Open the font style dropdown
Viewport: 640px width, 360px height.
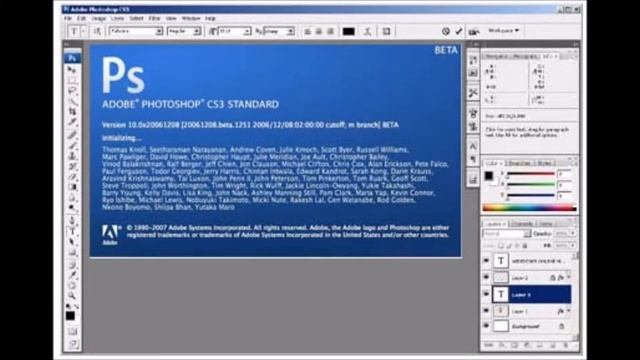[x=197, y=31]
